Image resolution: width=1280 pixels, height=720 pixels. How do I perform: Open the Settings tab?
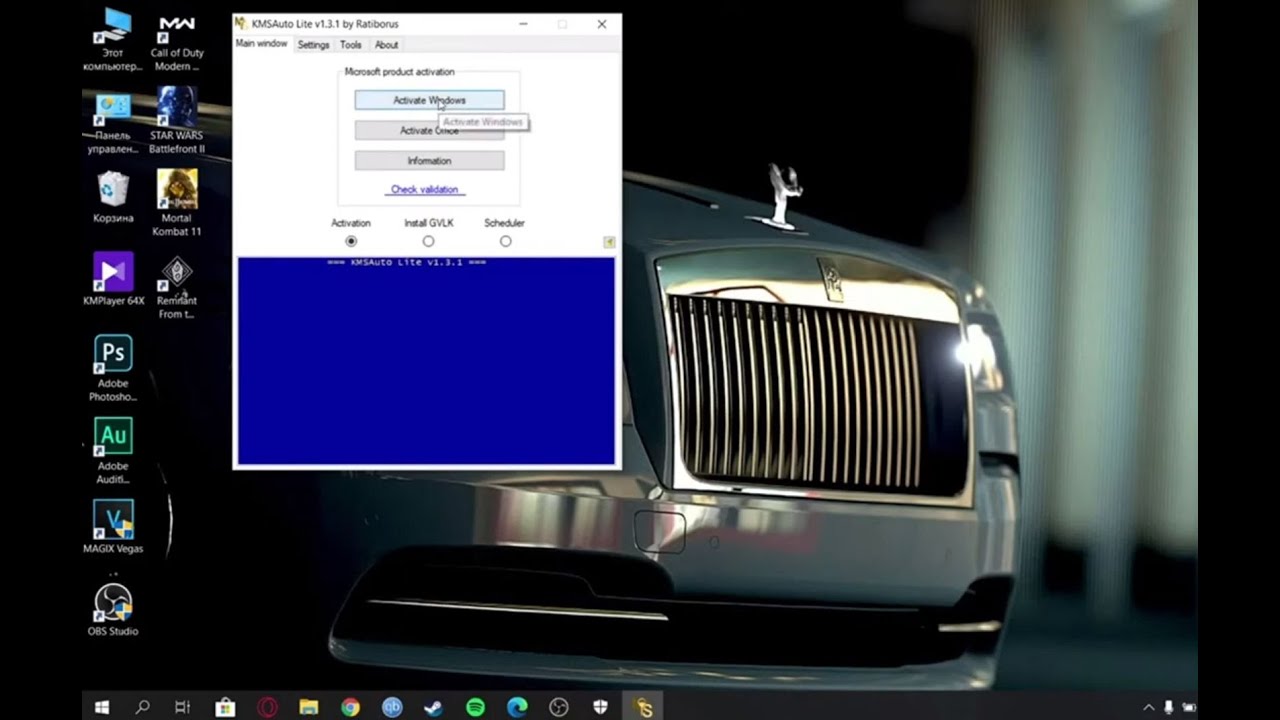(313, 45)
